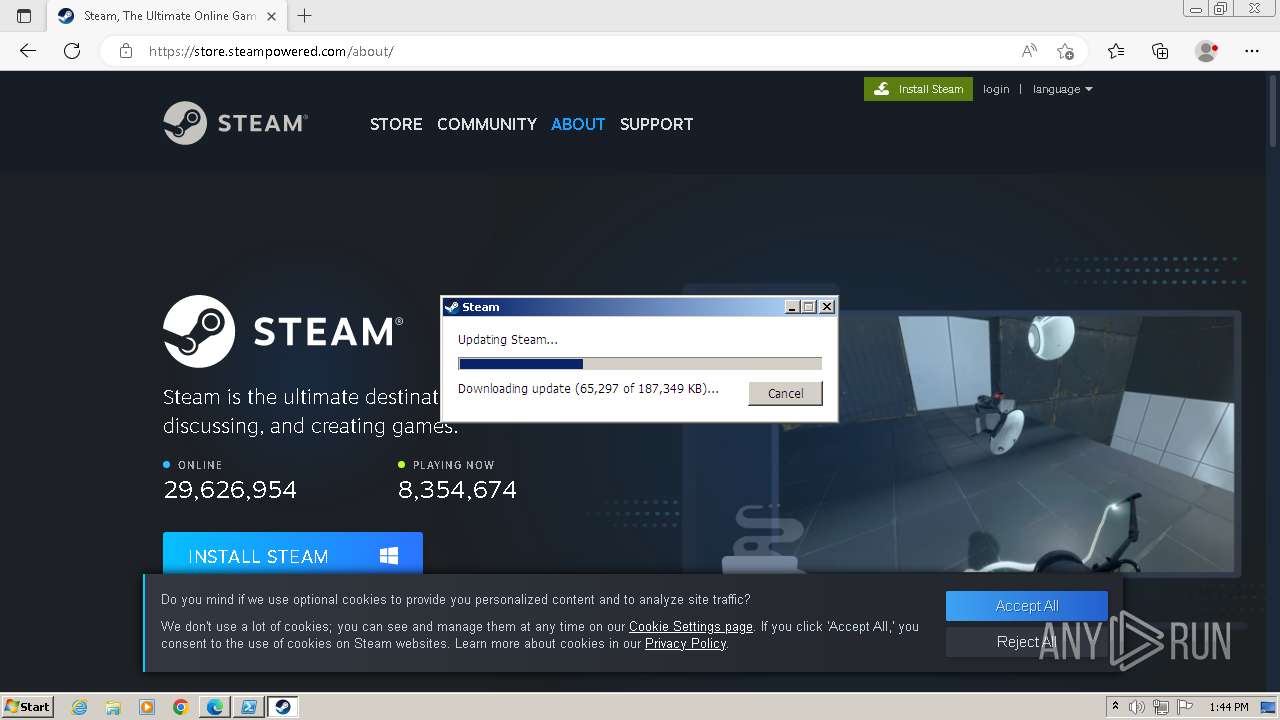
Task: Click the large INSTALL STEAM blue button
Action: pyautogui.click(x=293, y=554)
